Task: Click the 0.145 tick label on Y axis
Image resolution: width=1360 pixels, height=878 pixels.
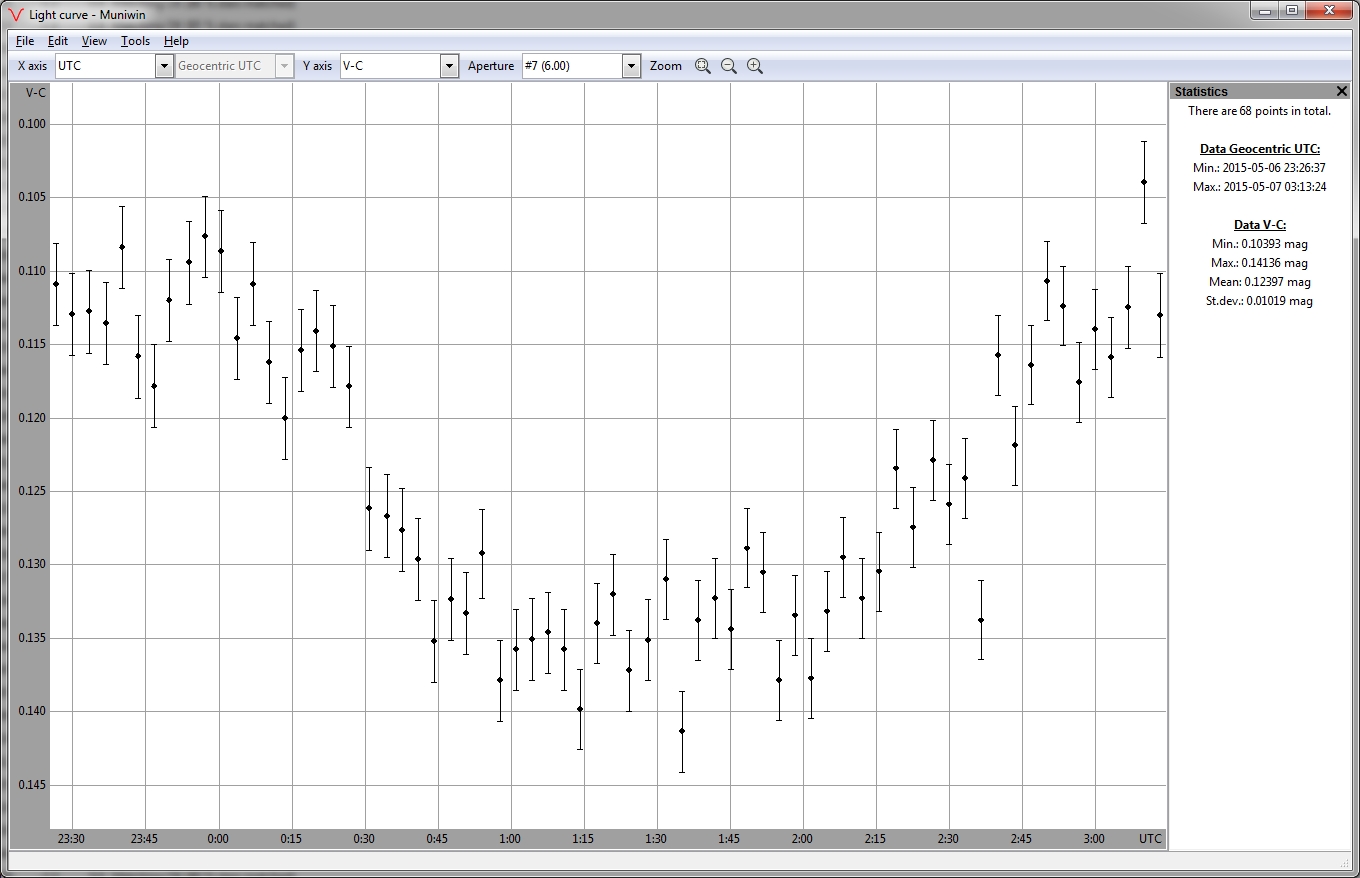Action: pyautogui.click(x=30, y=785)
